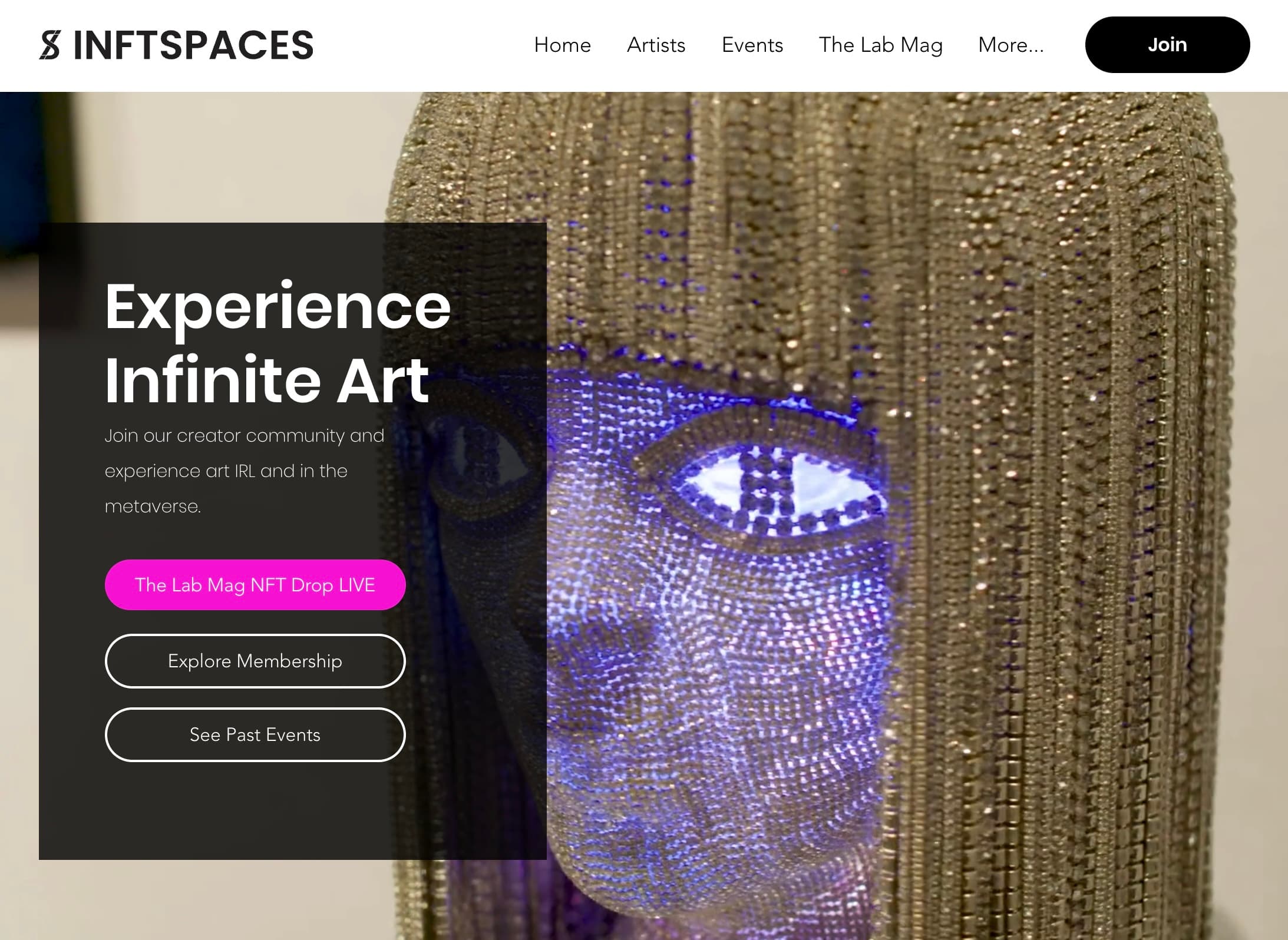Click blank header space before Home
The width and height of the screenshot is (1288, 940).
click(424, 45)
